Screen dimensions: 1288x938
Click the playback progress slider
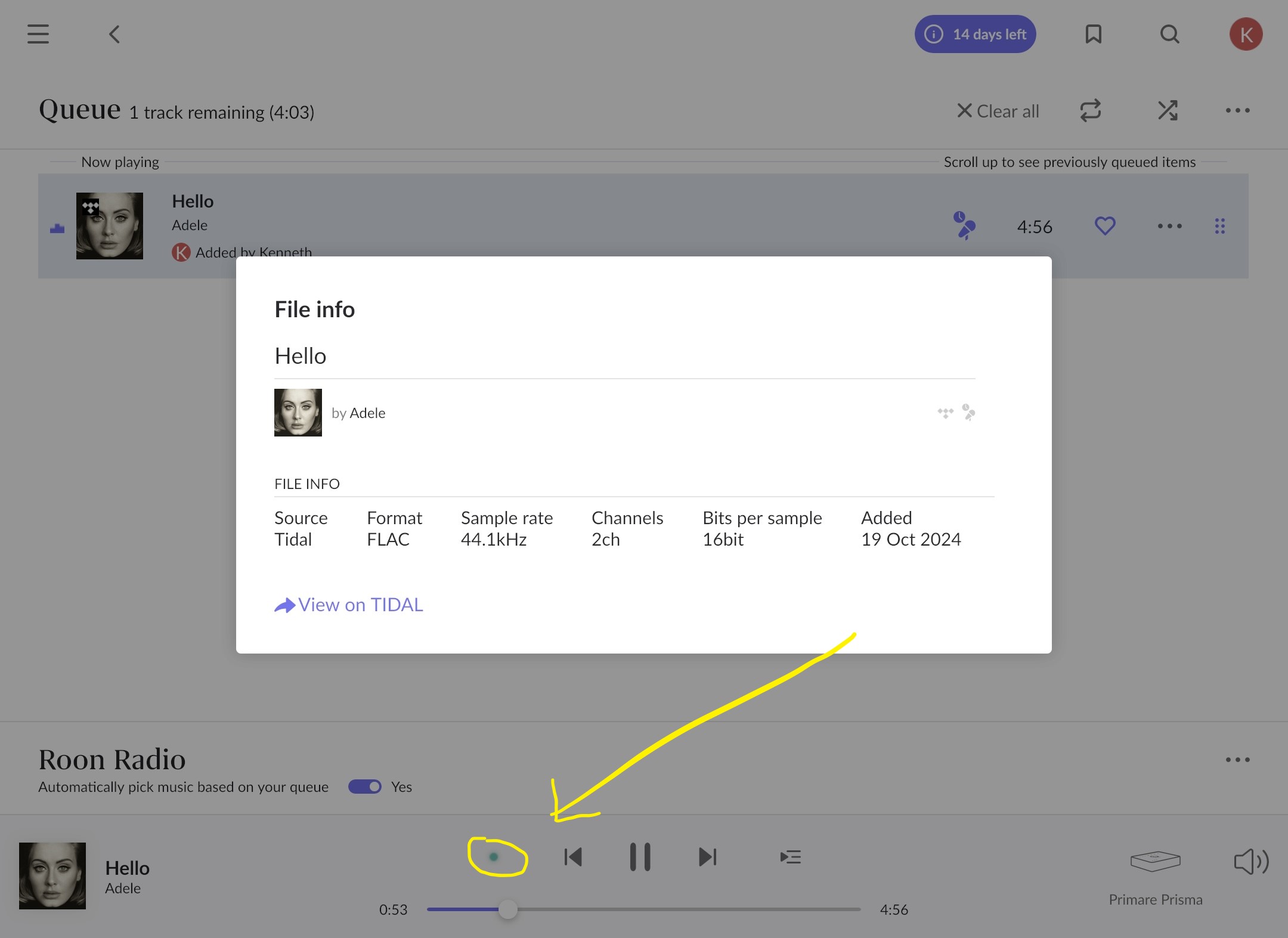pyautogui.click(x=507, y=909)
